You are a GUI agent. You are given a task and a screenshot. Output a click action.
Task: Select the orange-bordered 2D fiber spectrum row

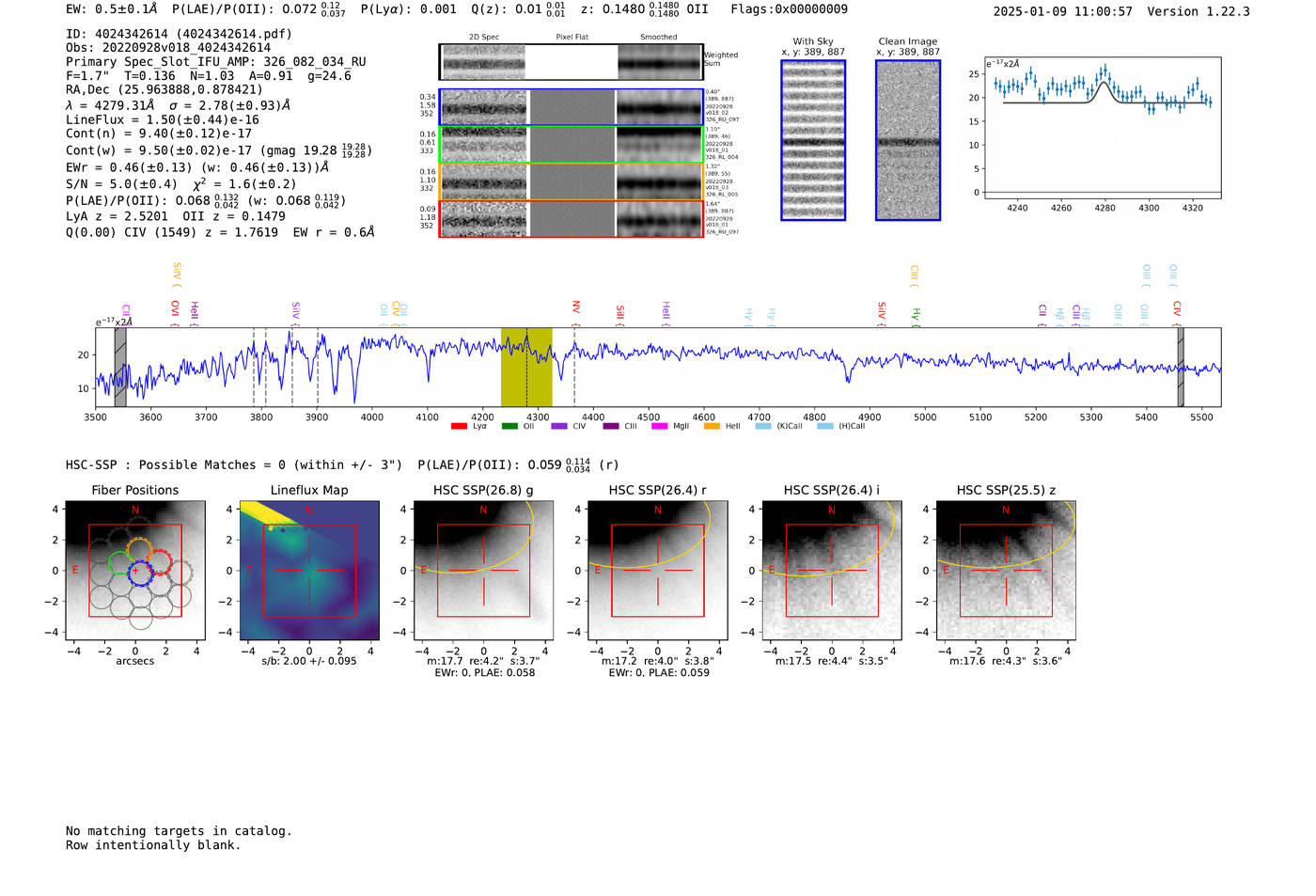[572, 181]
